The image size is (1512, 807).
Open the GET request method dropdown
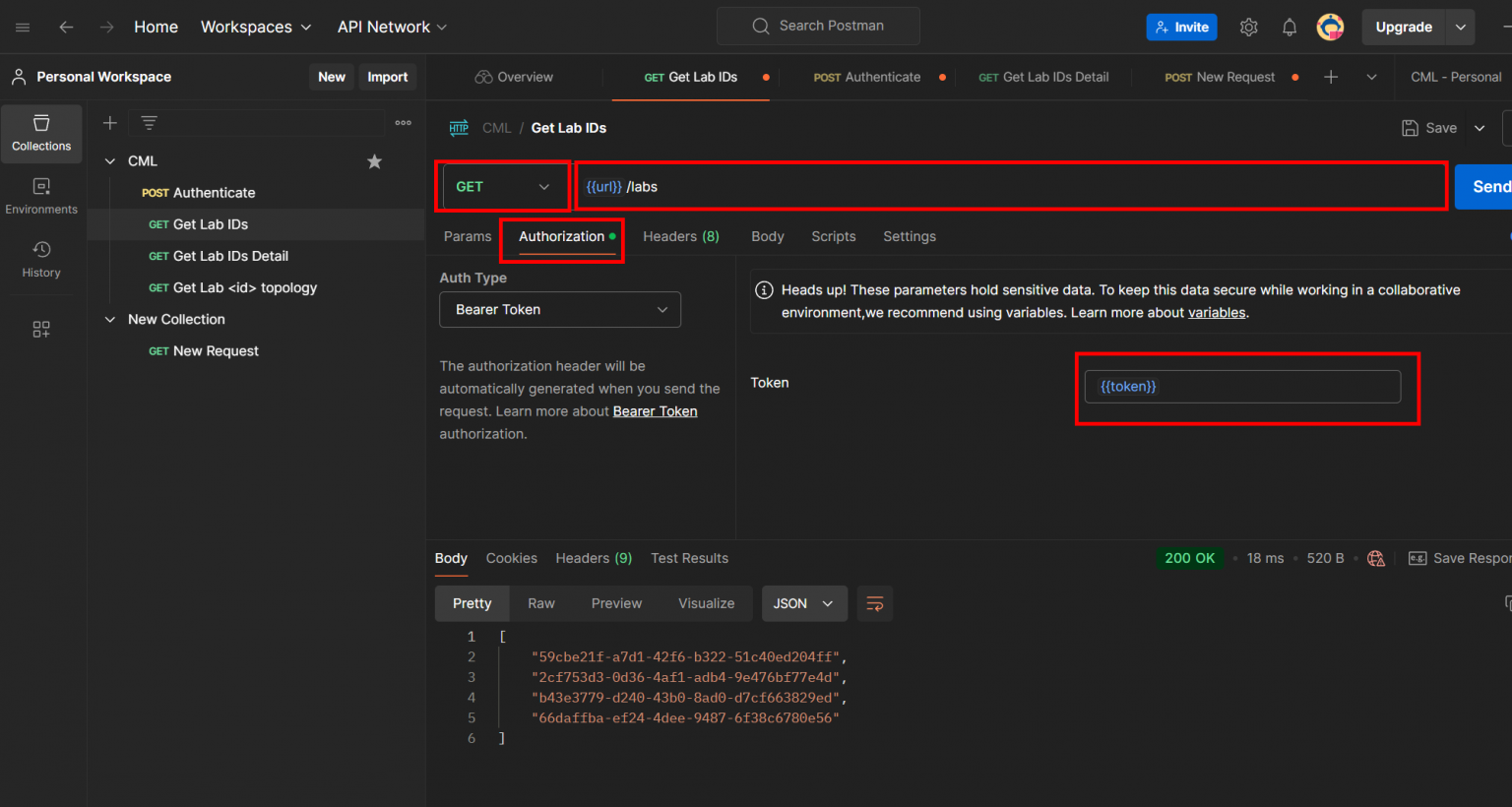click(x=503, y=186)
